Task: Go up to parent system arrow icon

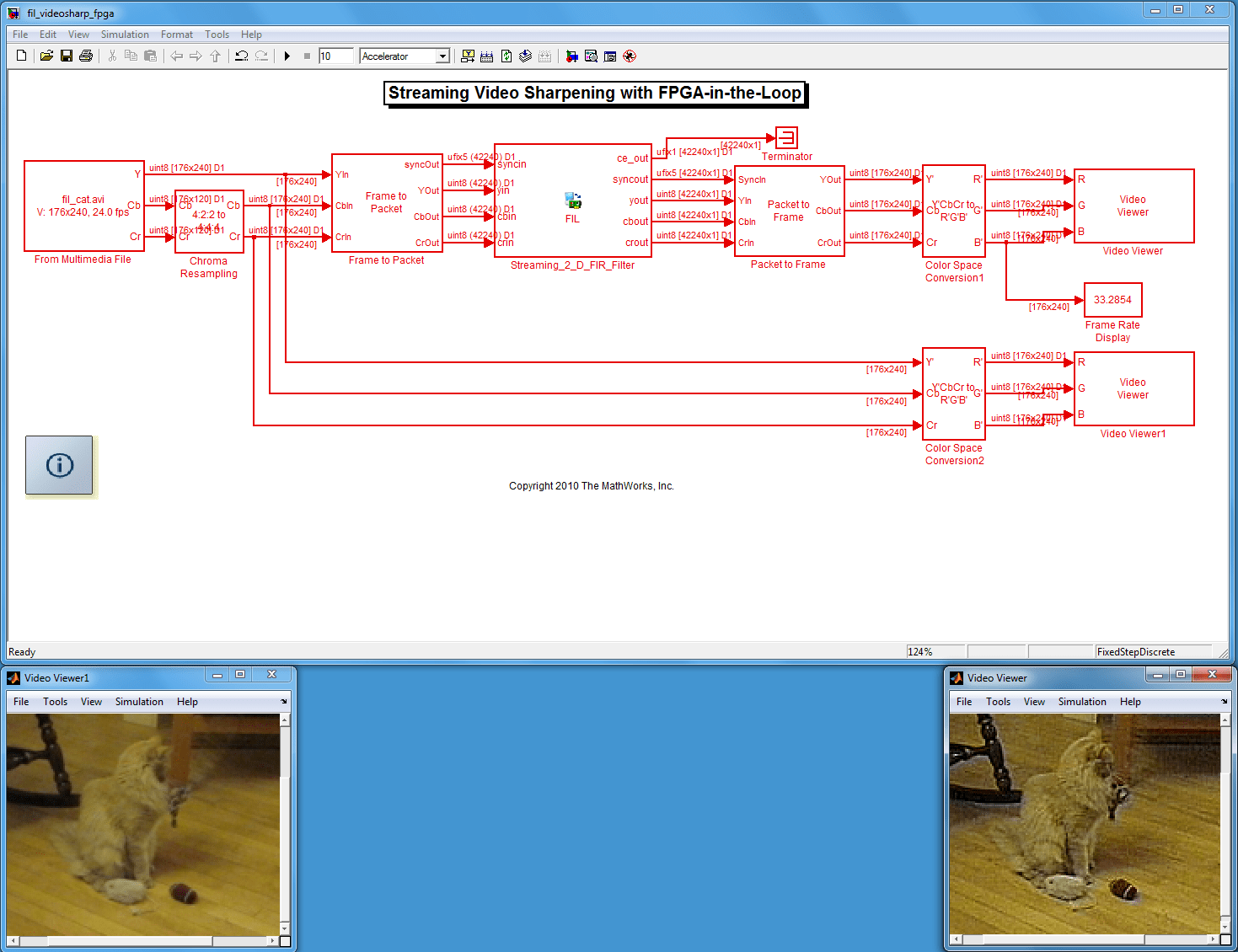Action: (x=215, y=56)
